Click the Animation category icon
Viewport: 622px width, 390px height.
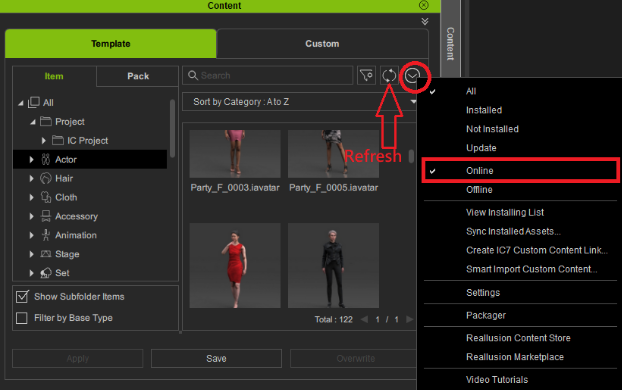tap(46, 235)
